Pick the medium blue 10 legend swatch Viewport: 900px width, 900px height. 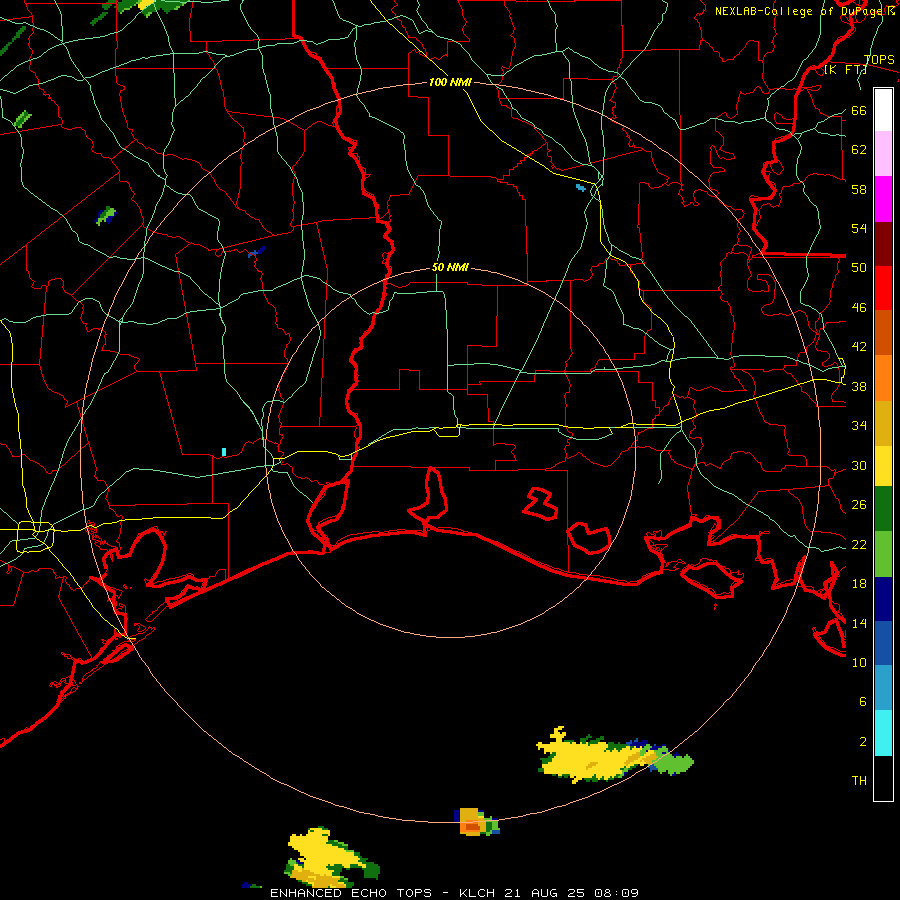[x=883, y=643]
